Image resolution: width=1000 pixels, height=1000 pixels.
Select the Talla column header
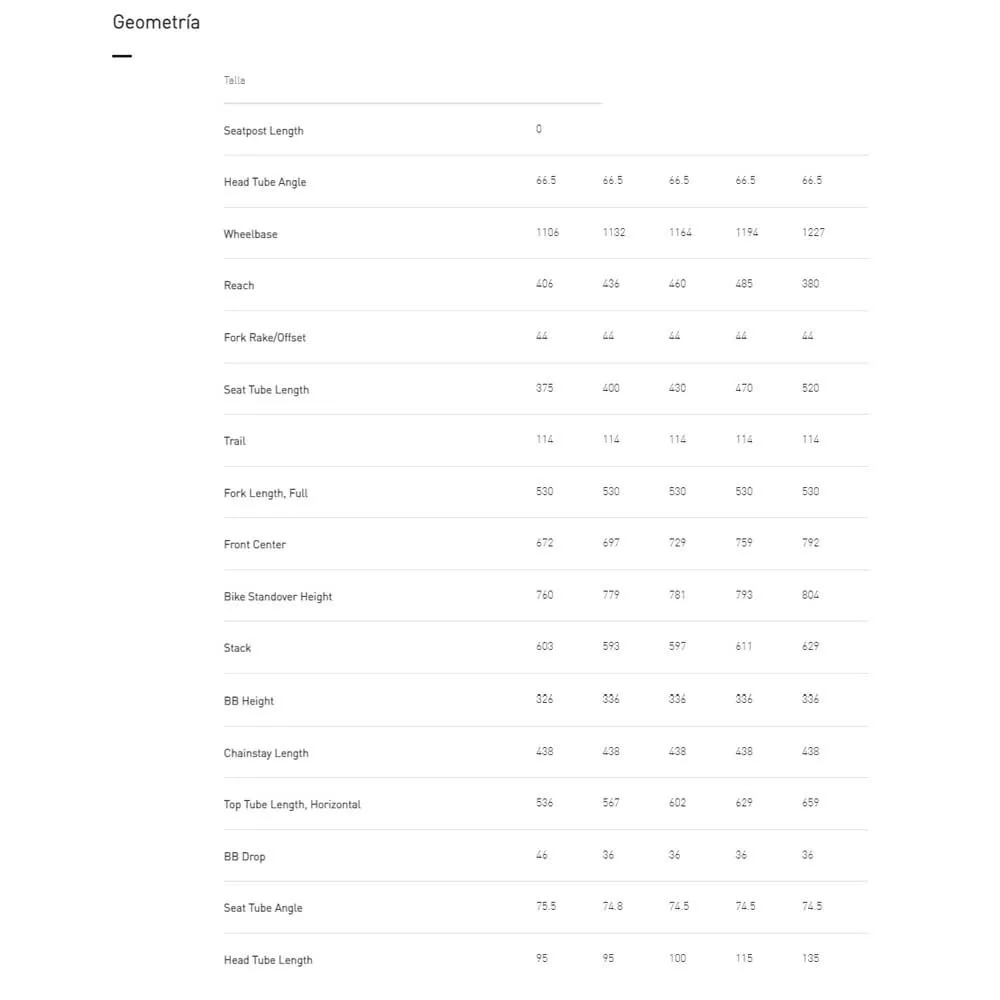point(235,80)
